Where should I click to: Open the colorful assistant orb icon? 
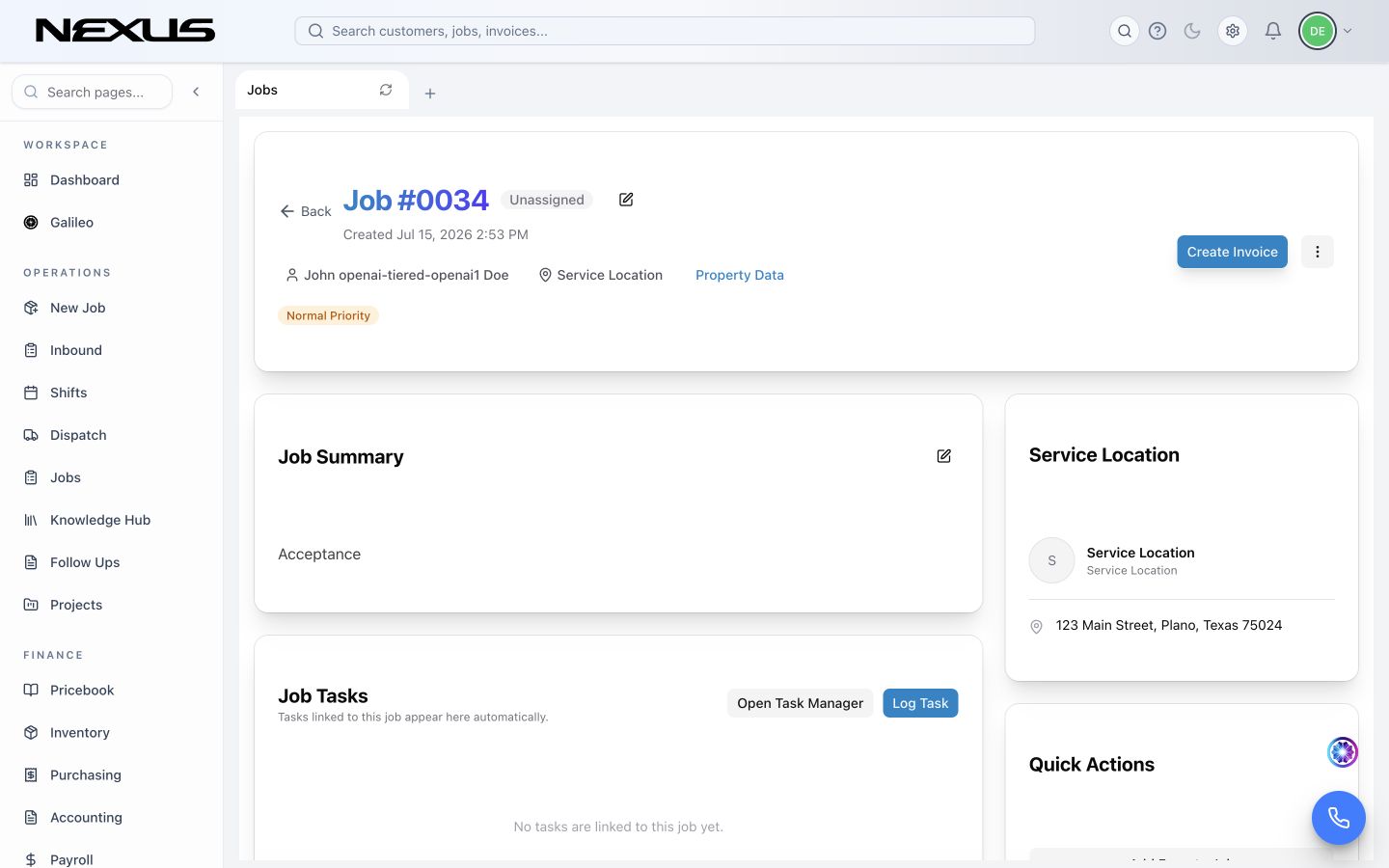tap(1343, 751)
